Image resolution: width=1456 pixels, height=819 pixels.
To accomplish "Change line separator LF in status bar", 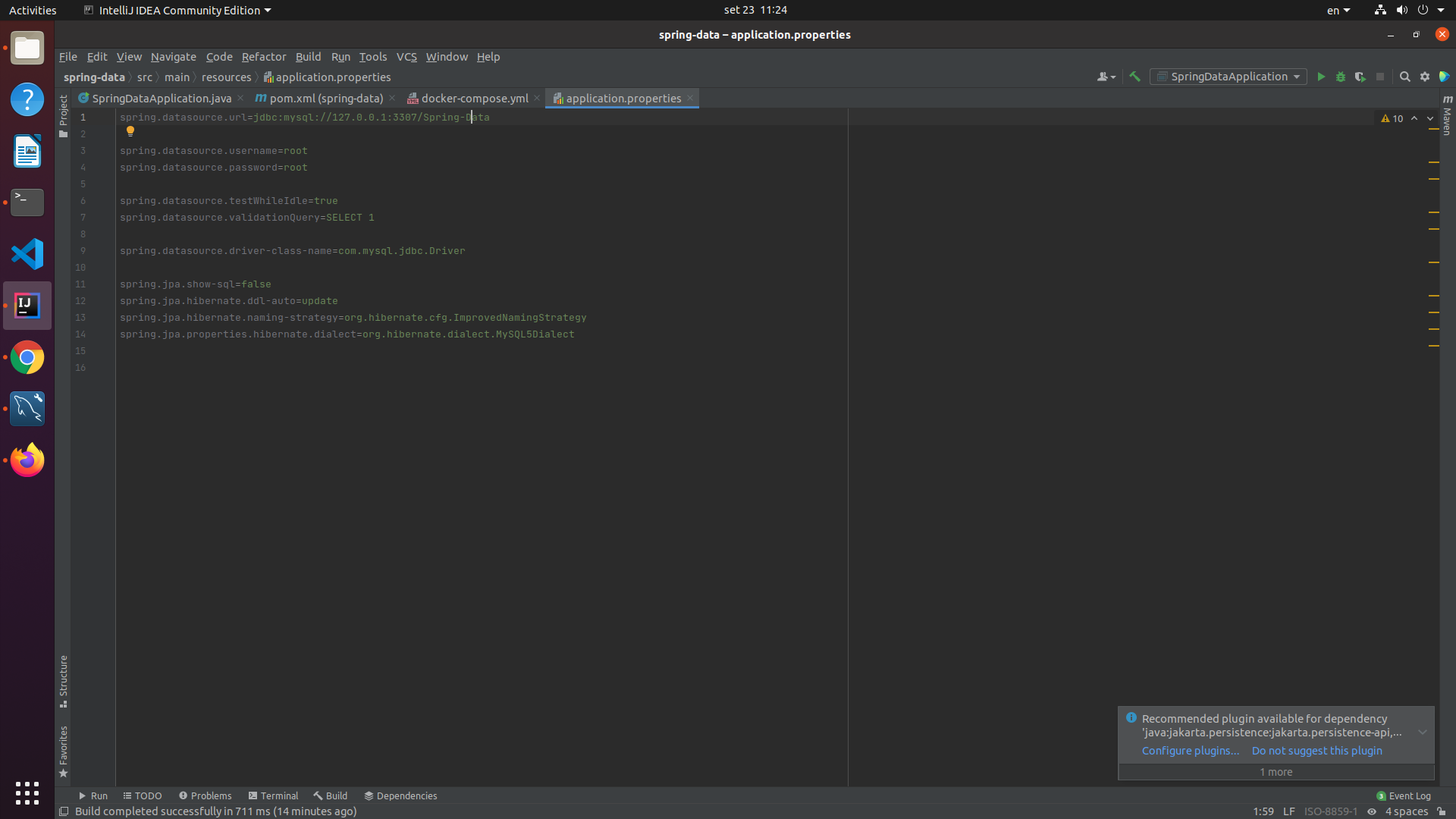I will 1288,811.
